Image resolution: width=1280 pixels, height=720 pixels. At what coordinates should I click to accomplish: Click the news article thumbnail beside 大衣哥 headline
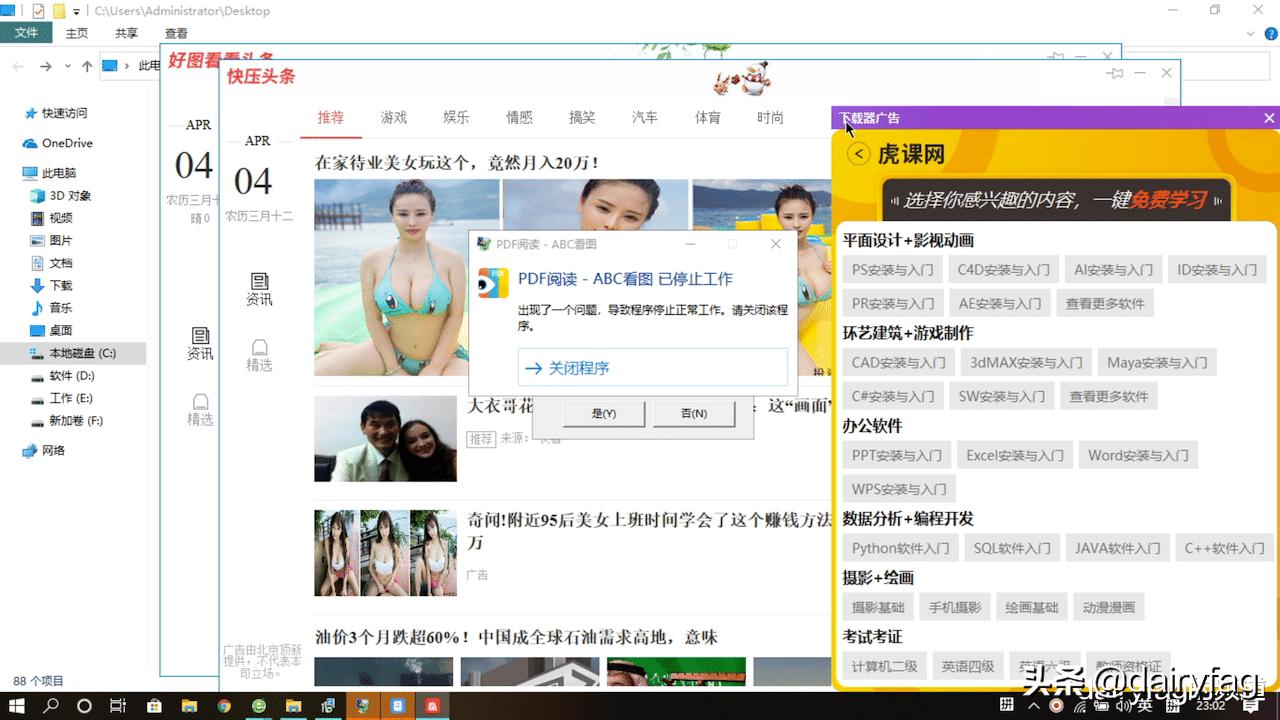point(385,438)
